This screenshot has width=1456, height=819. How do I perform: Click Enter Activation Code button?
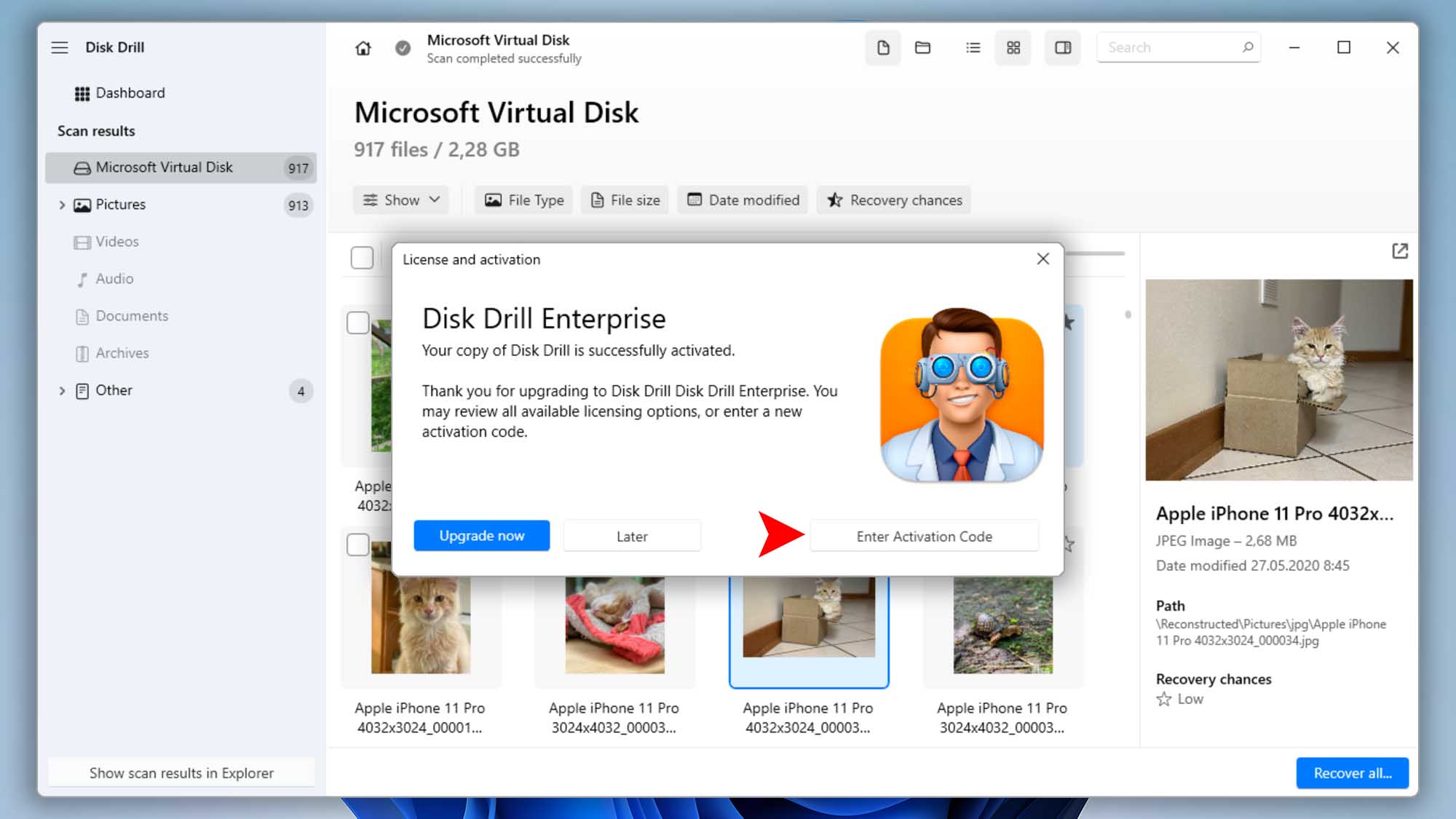(924, 536)
